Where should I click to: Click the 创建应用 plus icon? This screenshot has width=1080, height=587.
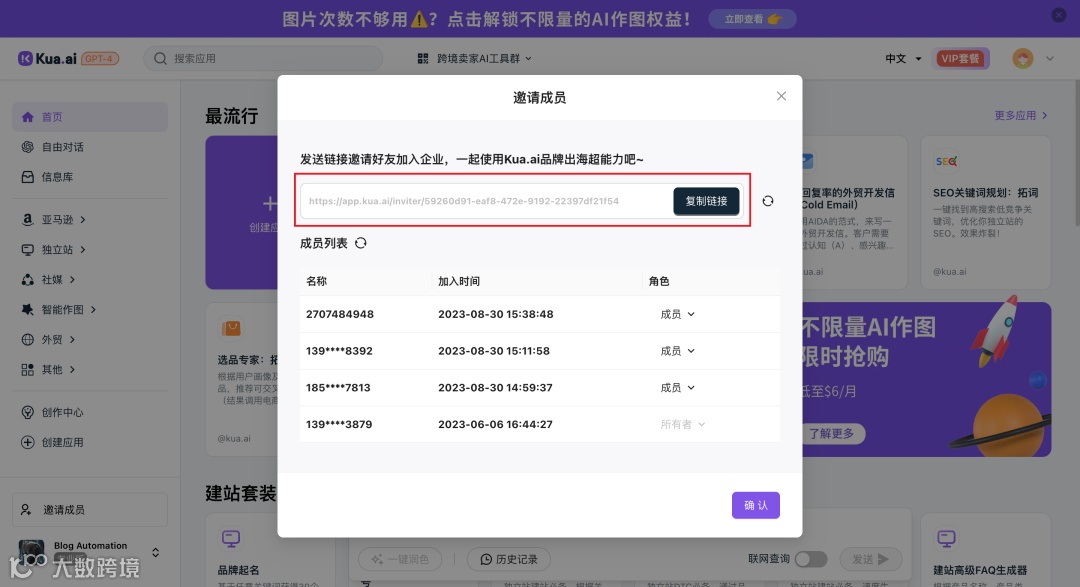[x=27, y=441]
